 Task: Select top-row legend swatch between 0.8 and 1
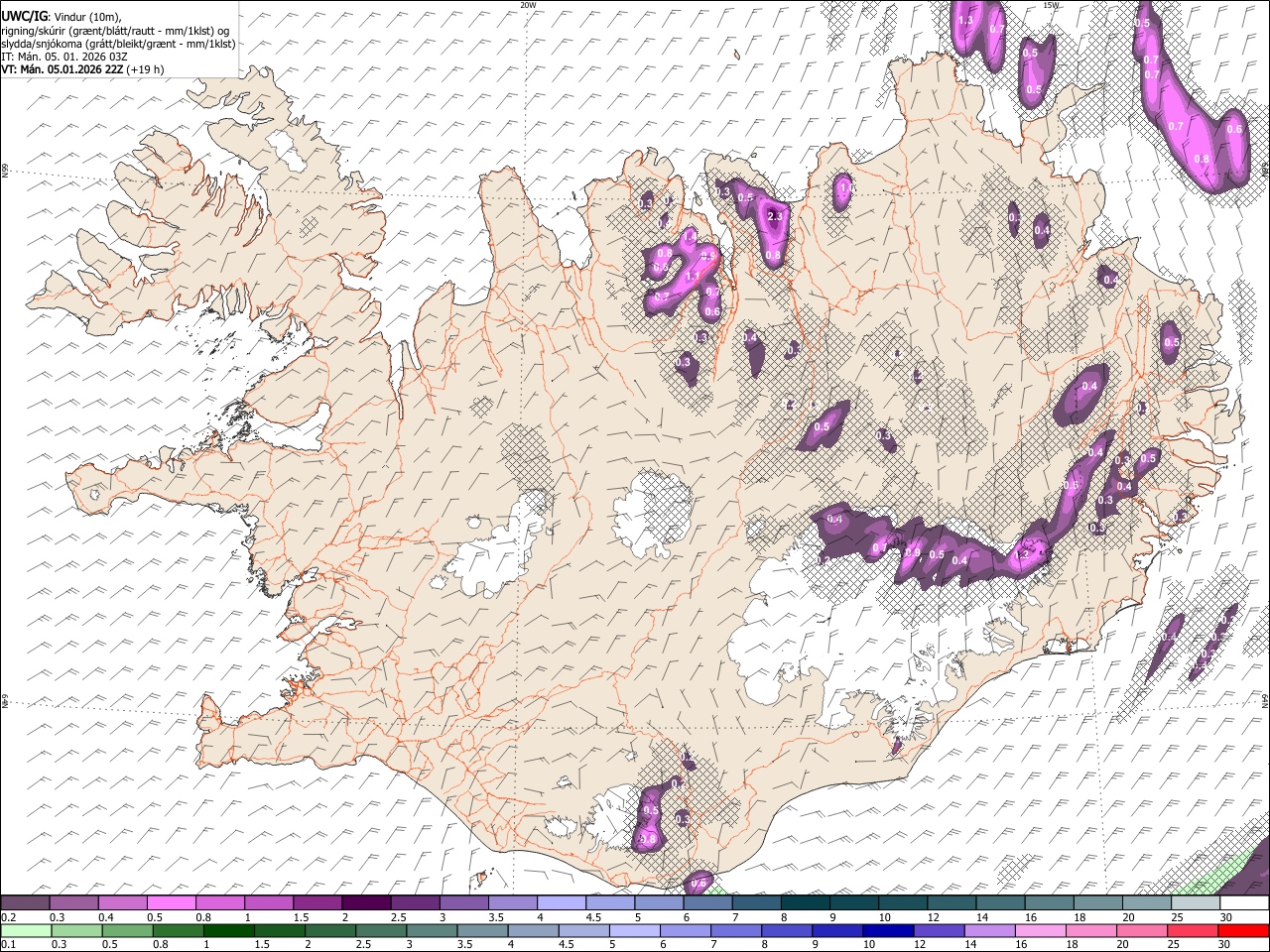(x=220, y=903)
